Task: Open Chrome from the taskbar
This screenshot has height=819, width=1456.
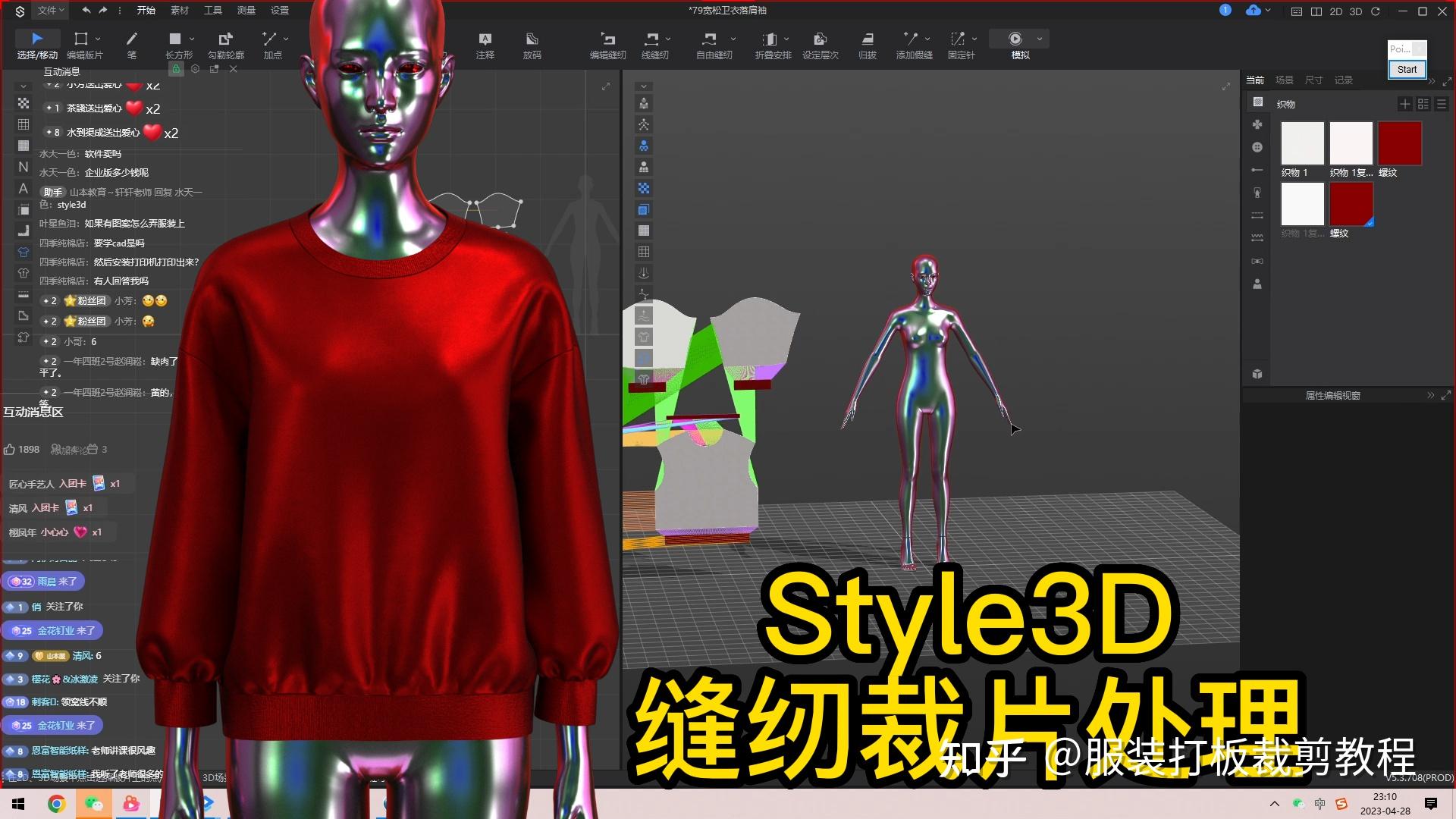Action: click(57, 803)
